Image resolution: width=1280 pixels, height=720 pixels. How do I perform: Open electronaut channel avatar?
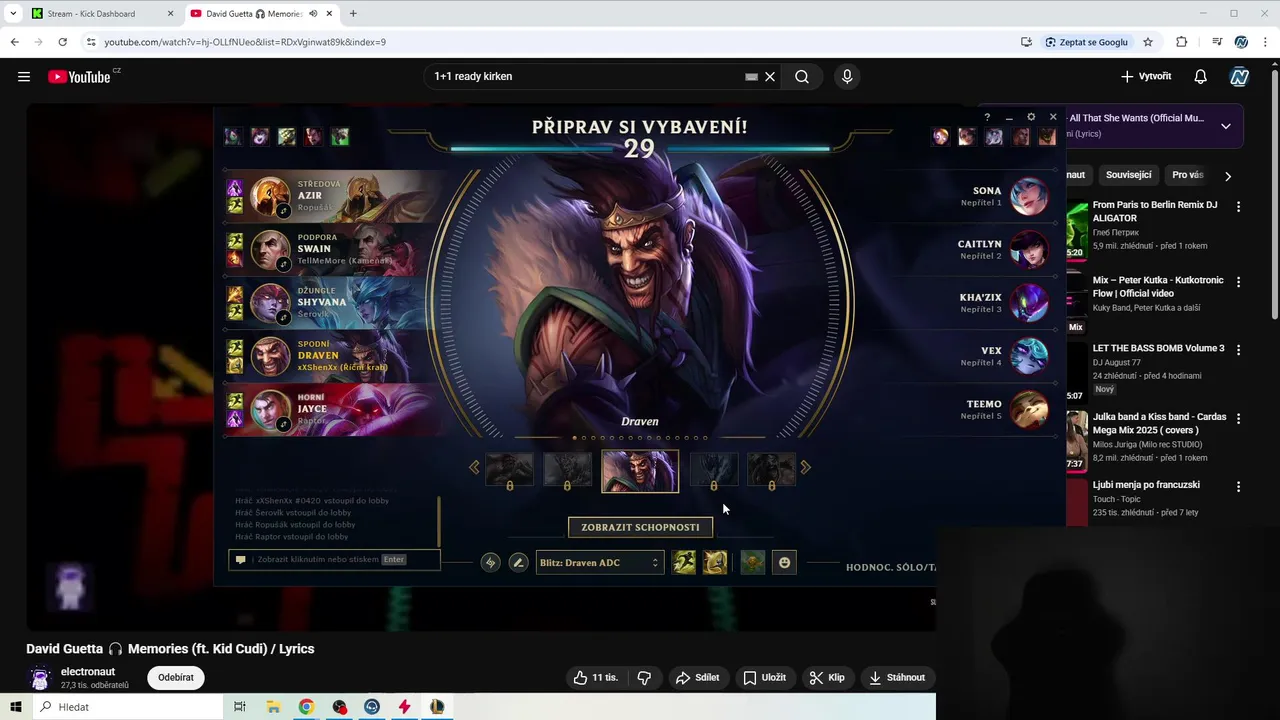pos(40,678)
